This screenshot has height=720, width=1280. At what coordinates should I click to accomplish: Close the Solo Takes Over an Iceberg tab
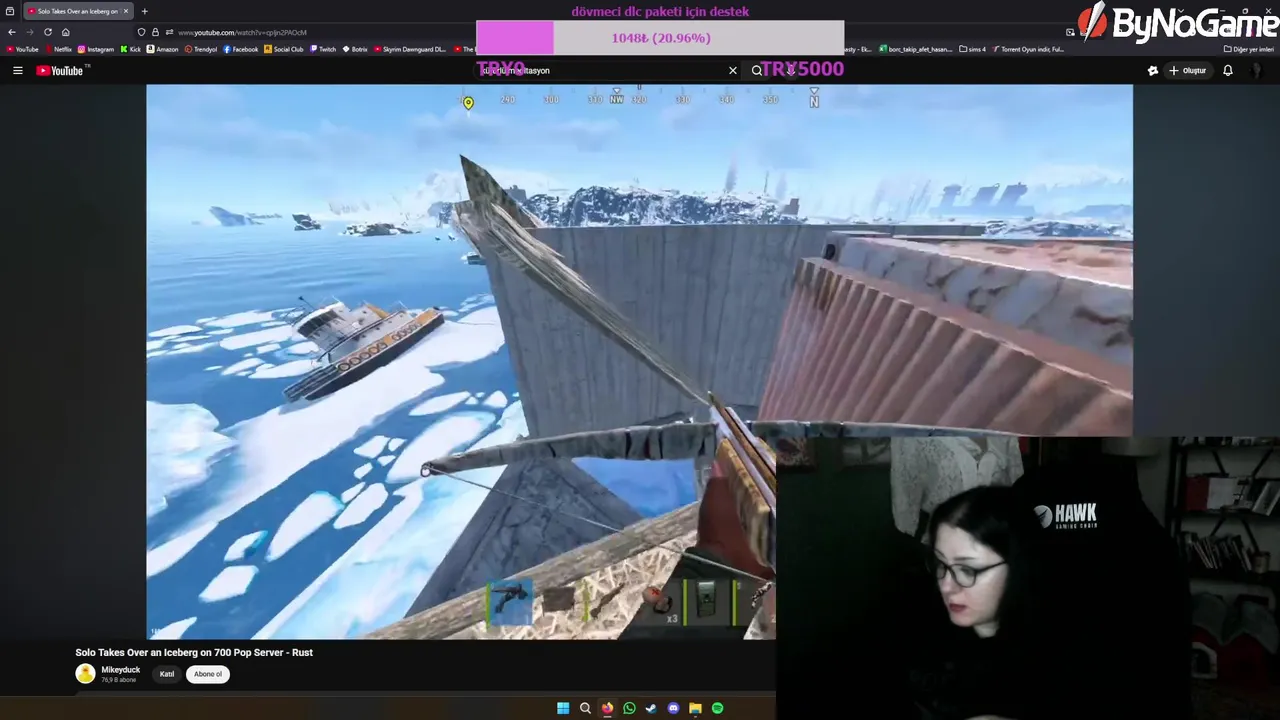(126, 11)
